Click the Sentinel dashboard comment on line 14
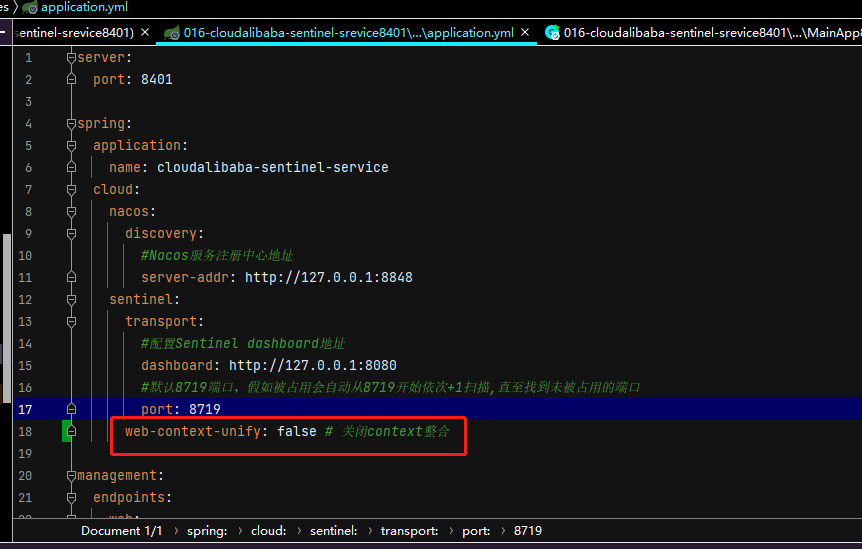Image resolution: width=862 pixels, height=549 pixels. (x=243, y=343)
